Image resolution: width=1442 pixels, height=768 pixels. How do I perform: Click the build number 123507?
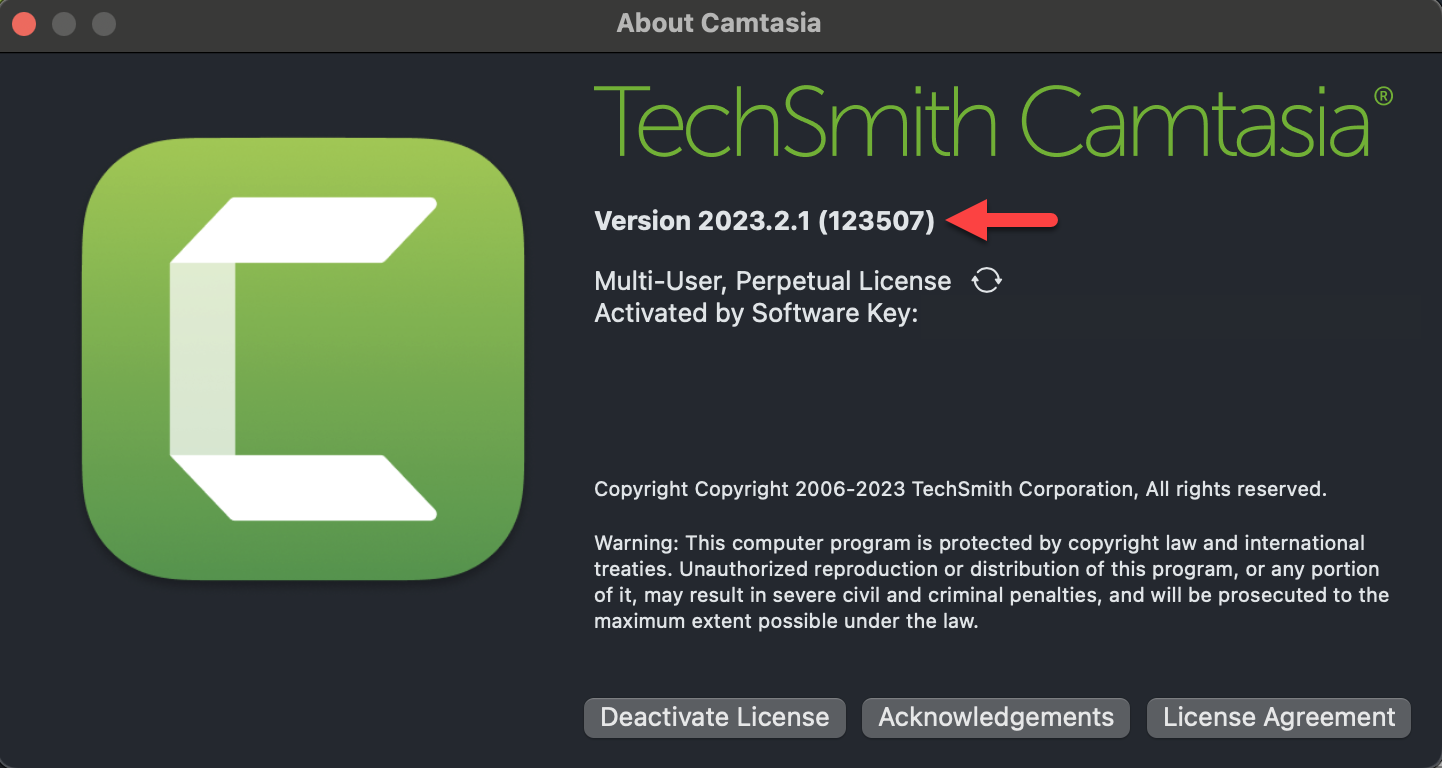pos(876,221)
